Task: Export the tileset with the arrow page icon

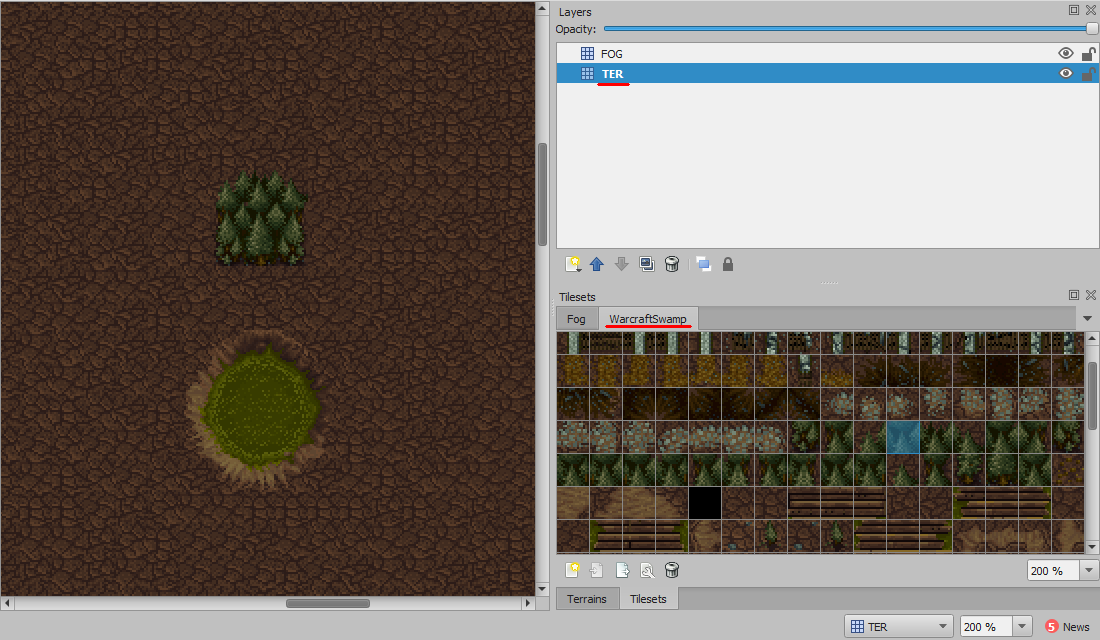Action: click(622, 570)
